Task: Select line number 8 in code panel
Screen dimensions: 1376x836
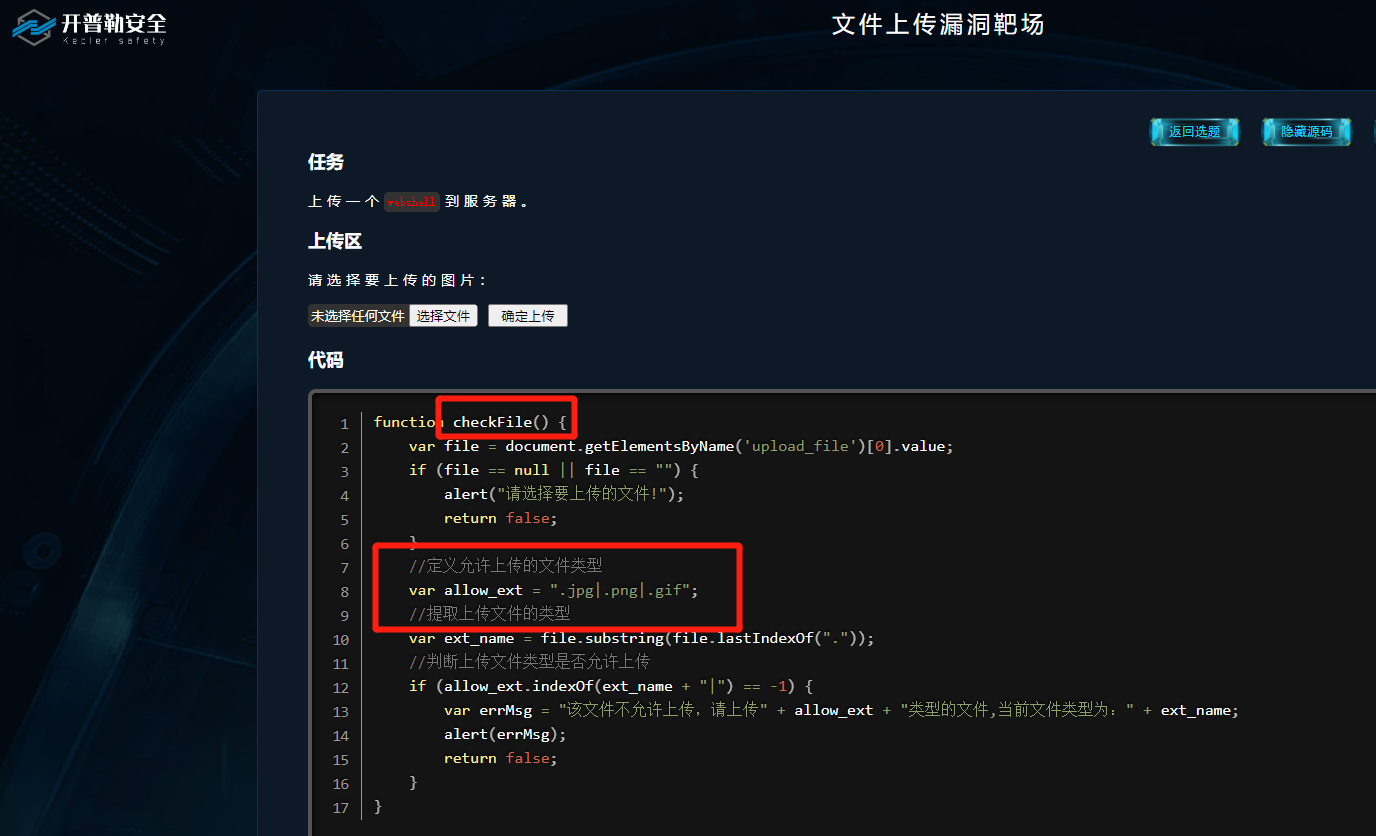Action: tap(344, 592)
